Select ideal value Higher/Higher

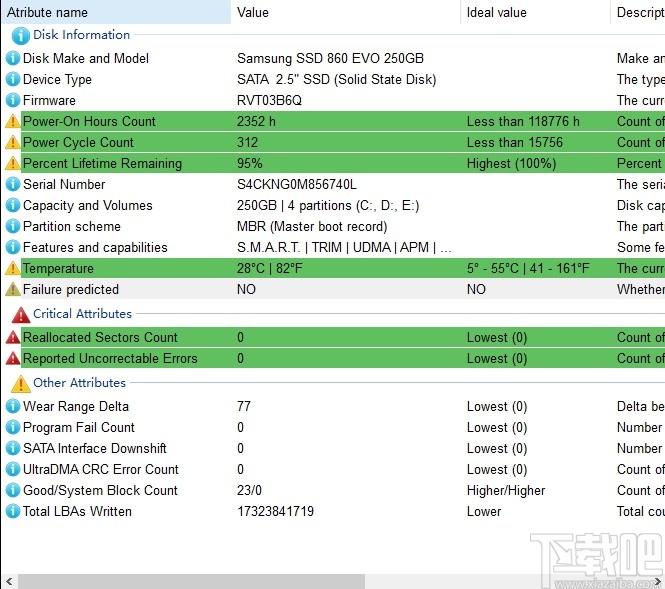(x=506, y=490)
